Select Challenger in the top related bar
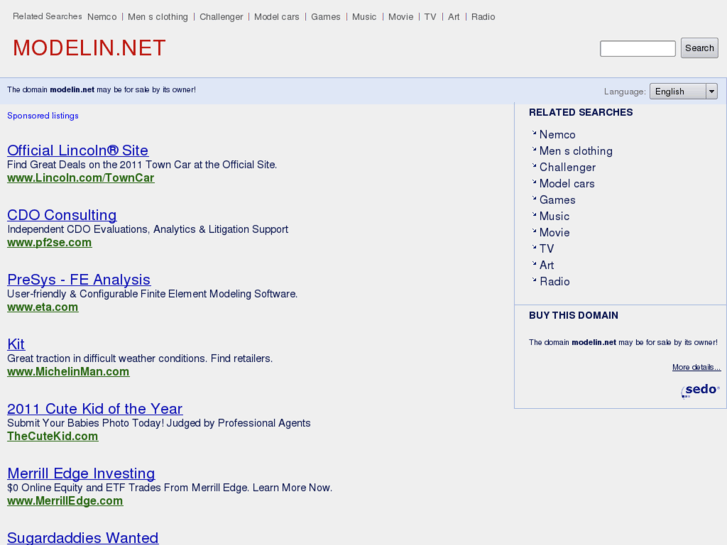The image size is (727, 545). pyautogui.click(x=221, y=17)
